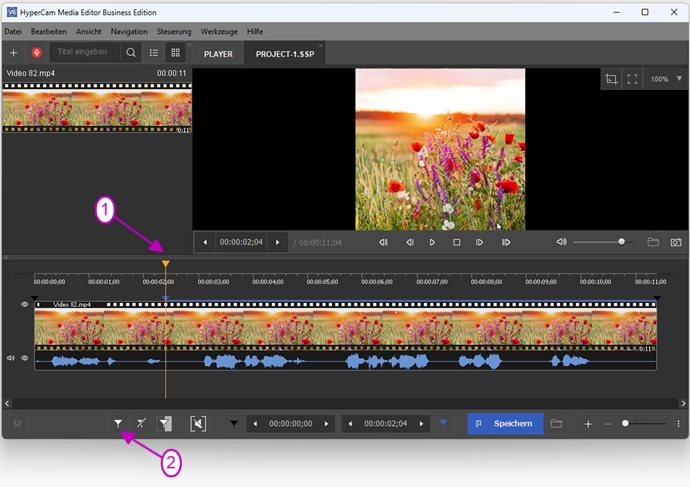Take a snapshot with the camera icon

tap(676, 242)
